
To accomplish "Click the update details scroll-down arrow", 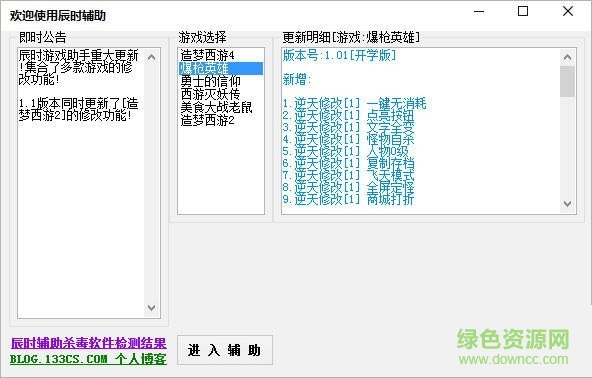I will pyautogui.click(x=567, y=204).
